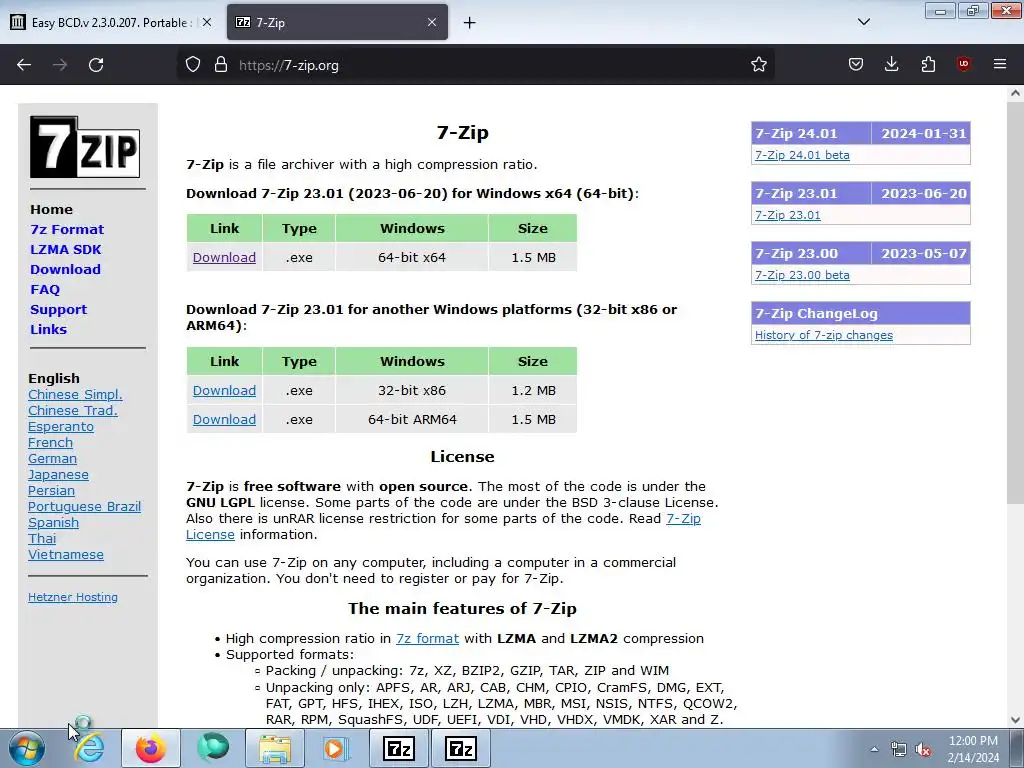Screen dimensions: 1024x768
Task: Open the 7z Format sidebar link
Action: coord(67,229)
